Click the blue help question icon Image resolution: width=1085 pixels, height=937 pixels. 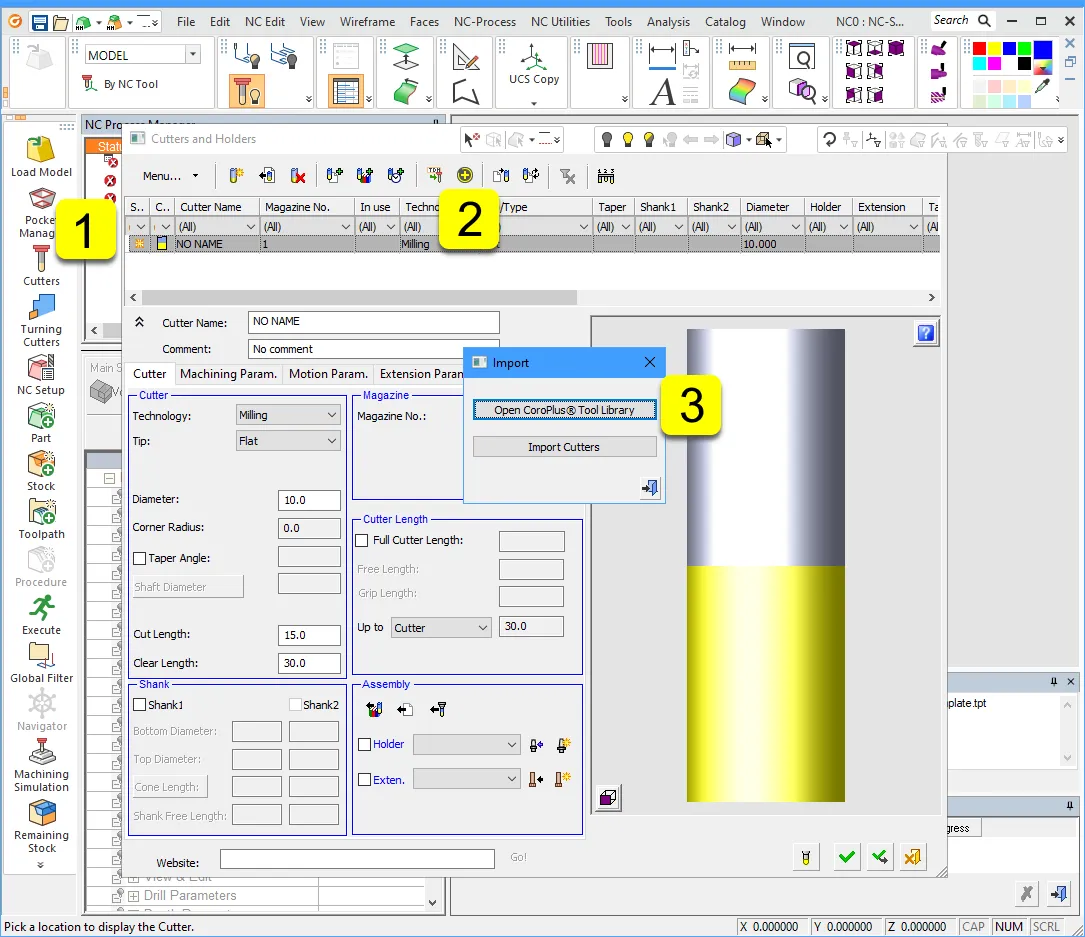click(x=925, y=334)
